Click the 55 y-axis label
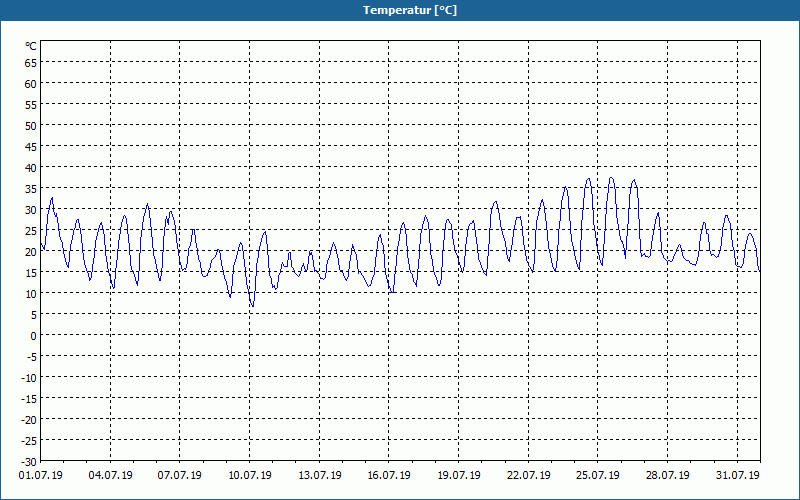 (31, 105)
